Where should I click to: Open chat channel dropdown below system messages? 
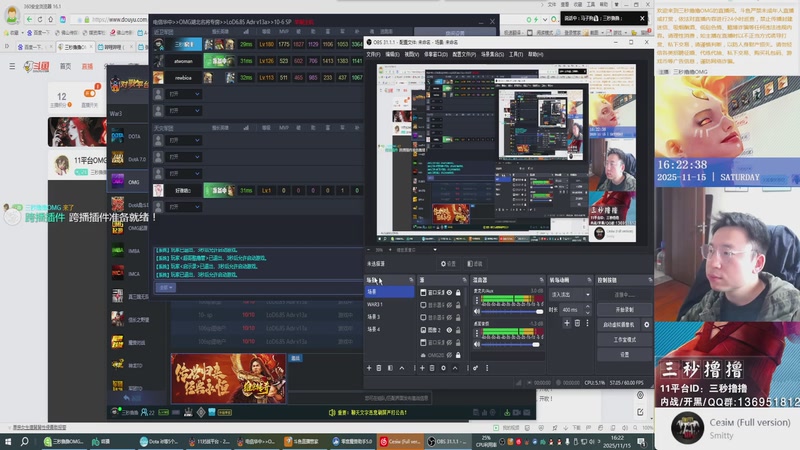click(166, 288)
